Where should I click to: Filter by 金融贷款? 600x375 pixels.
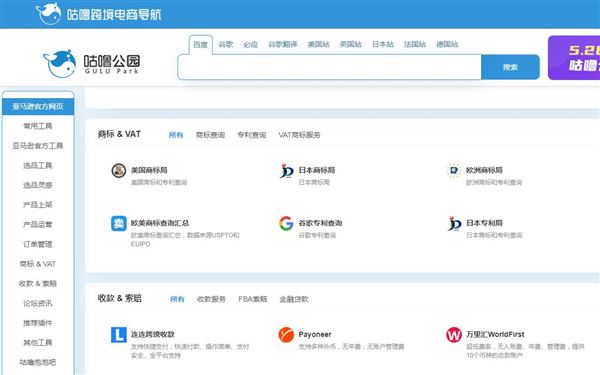tap(294, 299)
